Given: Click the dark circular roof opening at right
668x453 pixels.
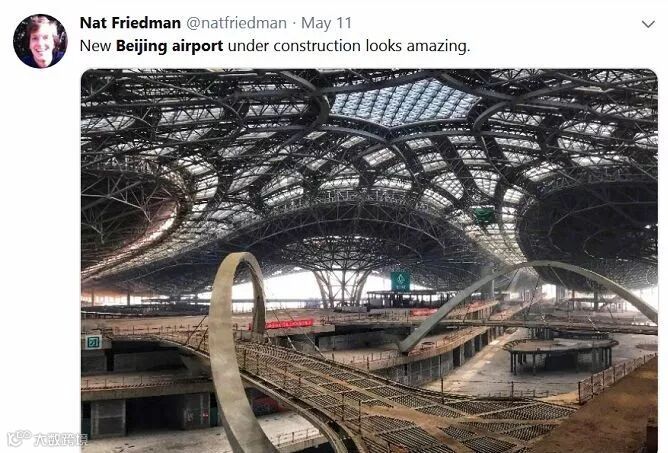Looking at the screenshot, I should (x=590, y=232).
